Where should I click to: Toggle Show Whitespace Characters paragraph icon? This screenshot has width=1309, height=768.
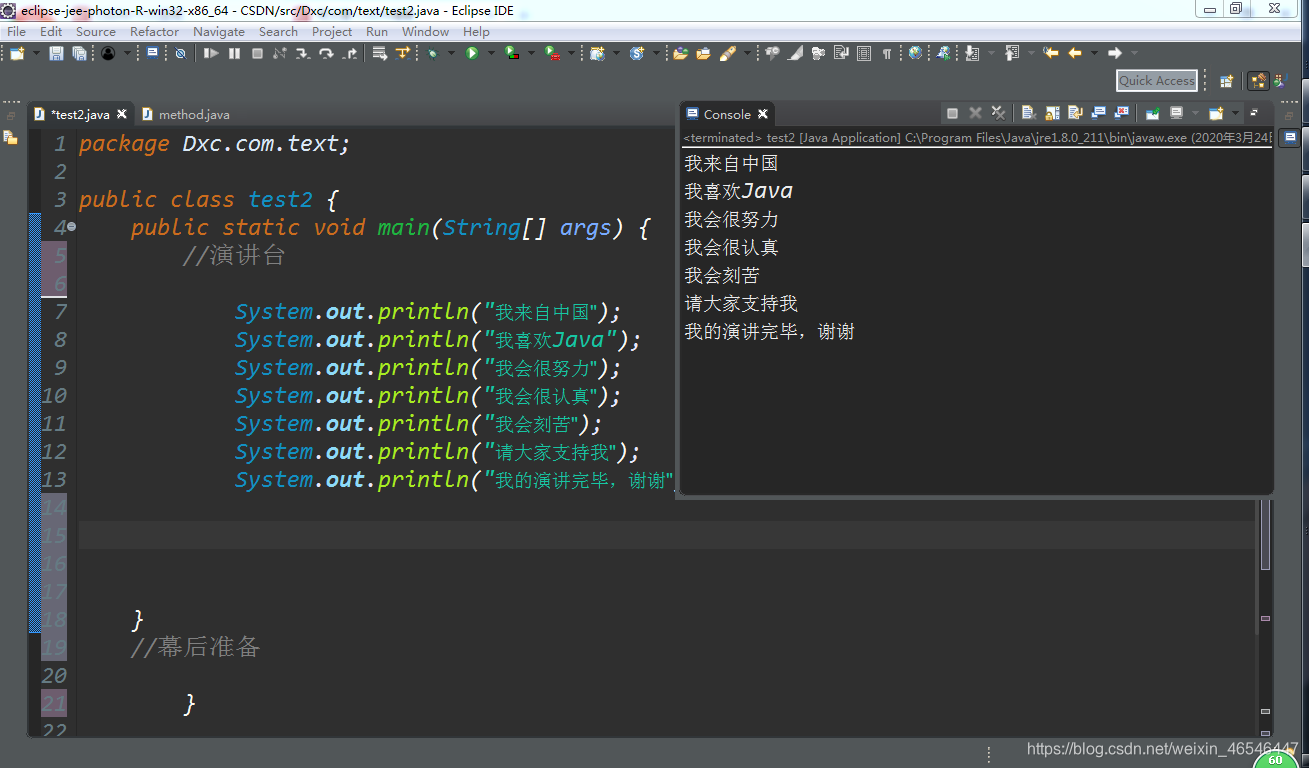887,53
